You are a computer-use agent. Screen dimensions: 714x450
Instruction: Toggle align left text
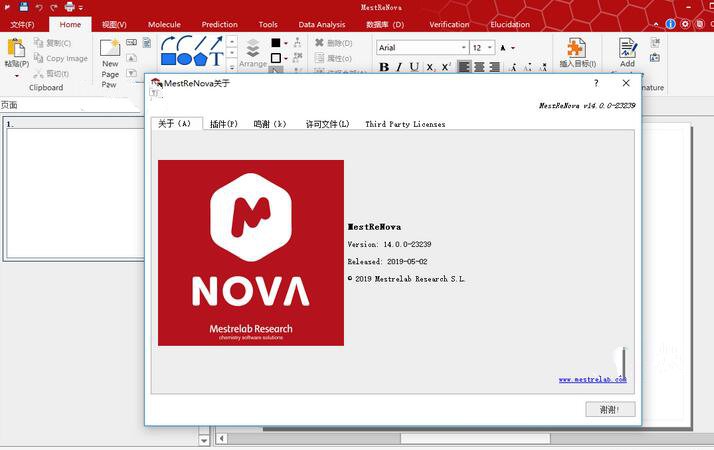[464, 67]
